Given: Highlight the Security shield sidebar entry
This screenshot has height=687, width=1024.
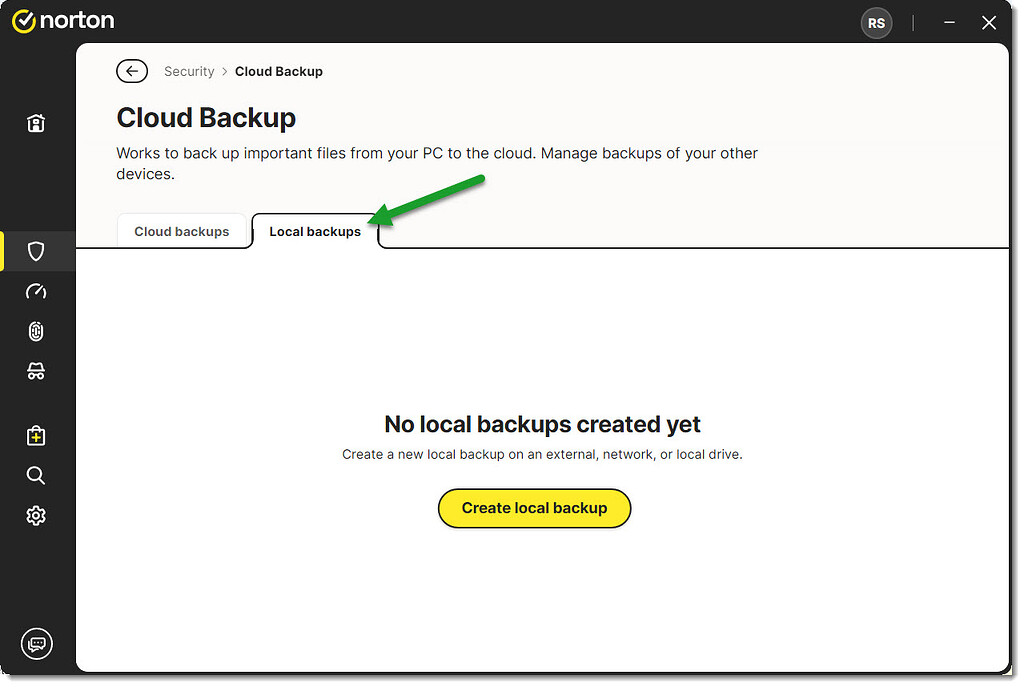Looking at the screenshot, I should 36,251.
